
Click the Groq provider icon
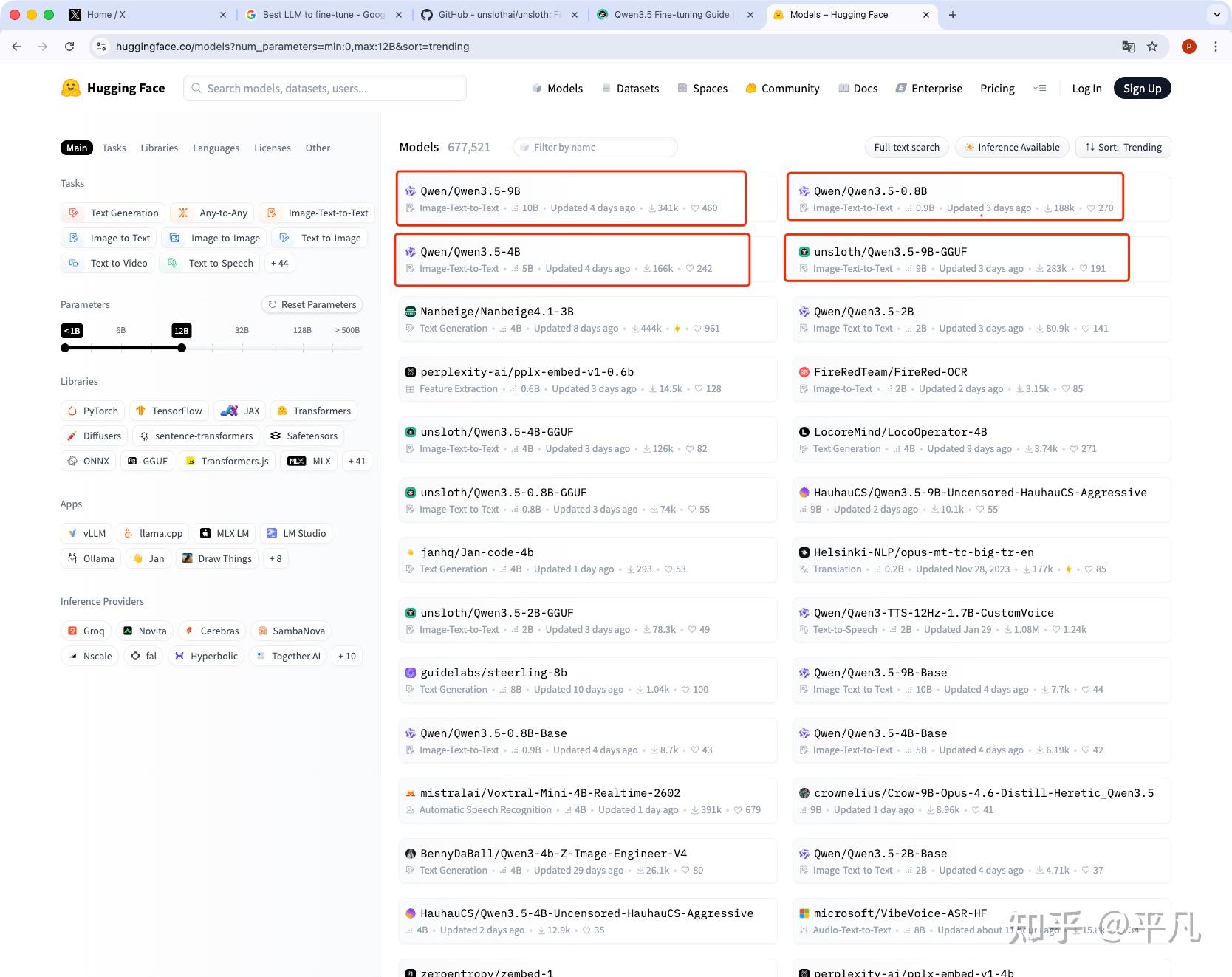click(x=72, y=631)
